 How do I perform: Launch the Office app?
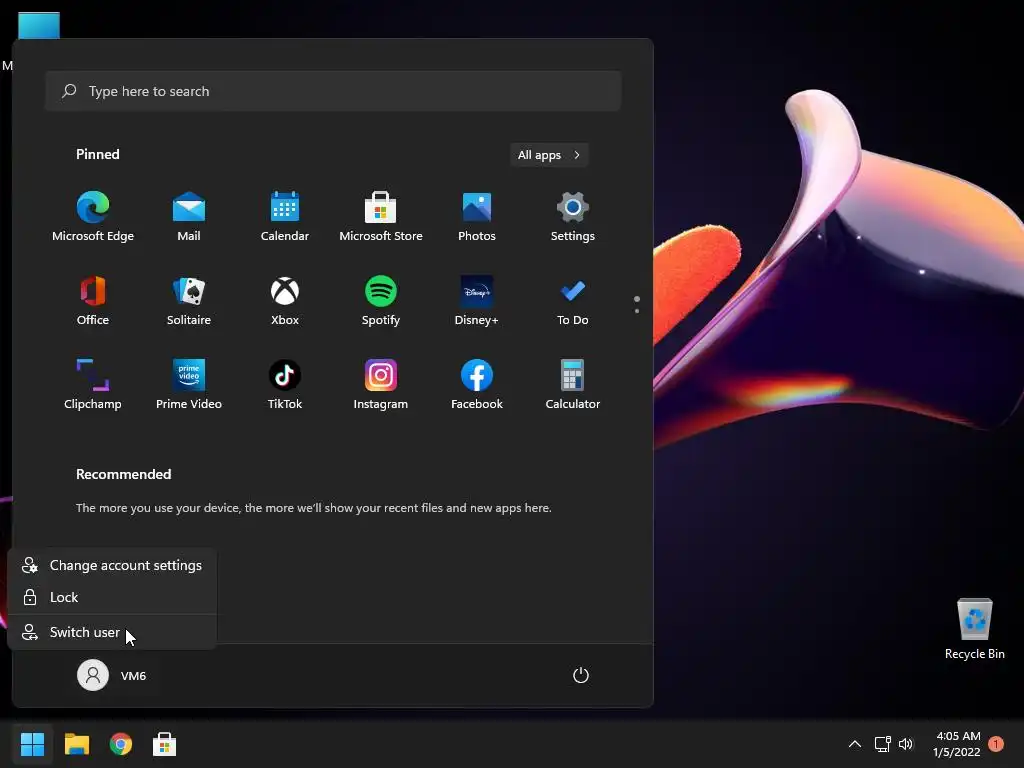click(93, 301)
